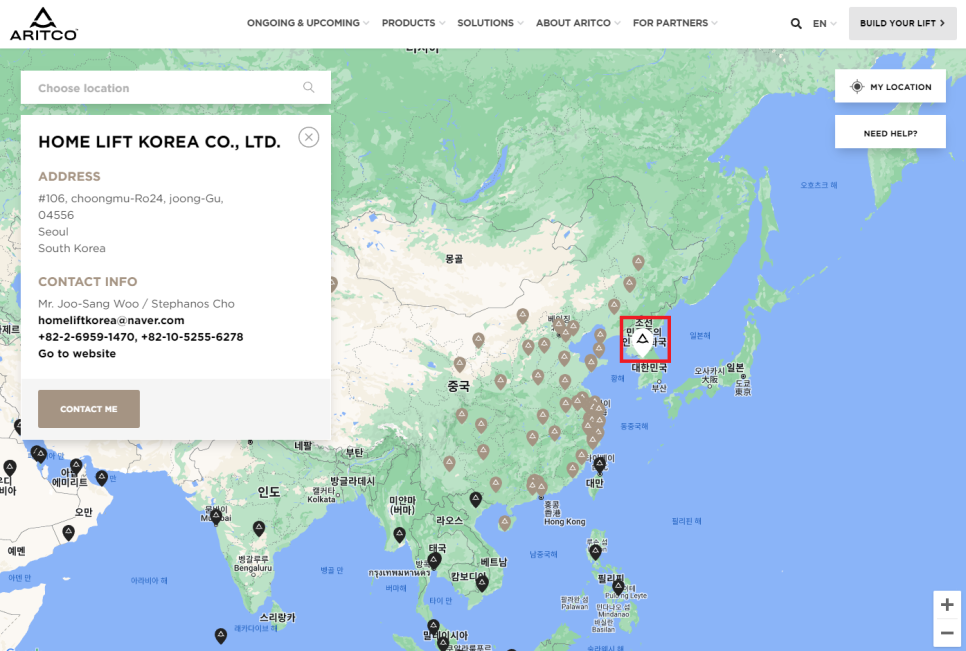Click the Build Your Lift button
966x651 pixels.
(x=903, y=23)
